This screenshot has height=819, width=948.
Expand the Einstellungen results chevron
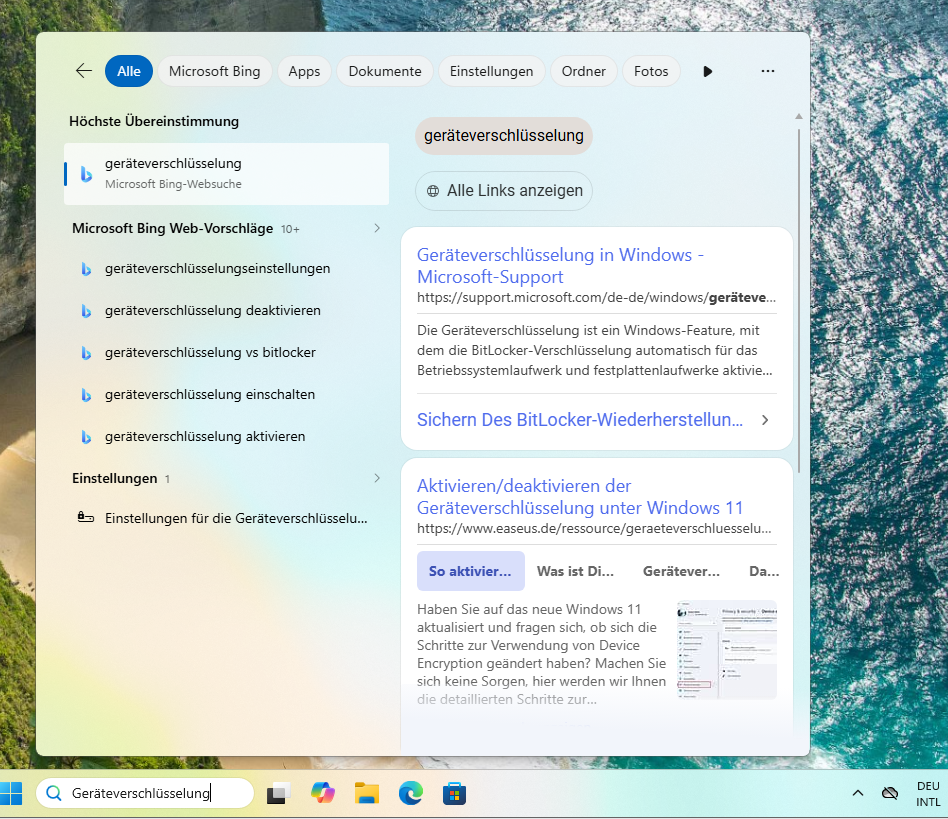(377, 478)
